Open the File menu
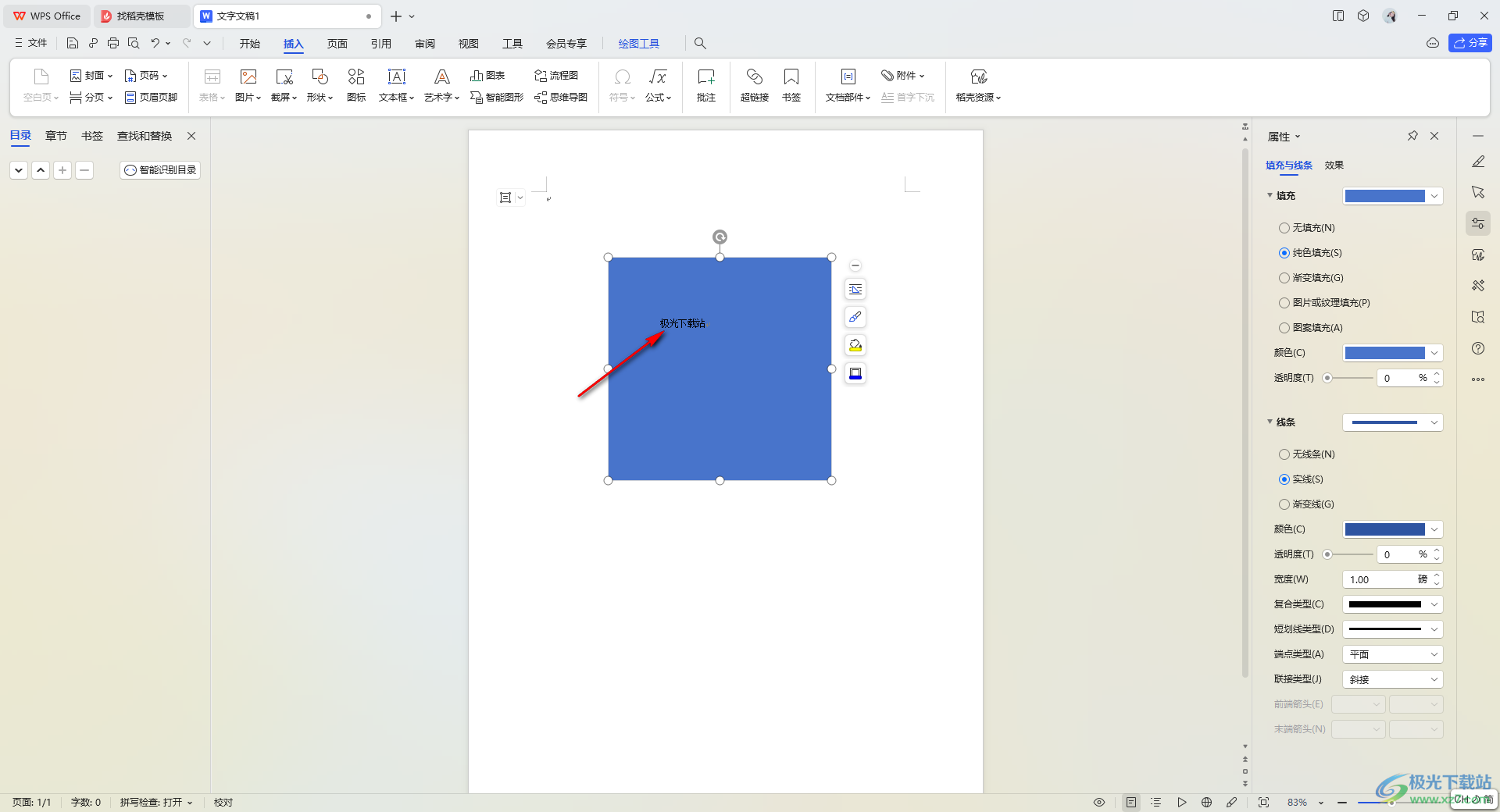The height and width of the screenshot is (812, 1500). coord(31,43)
